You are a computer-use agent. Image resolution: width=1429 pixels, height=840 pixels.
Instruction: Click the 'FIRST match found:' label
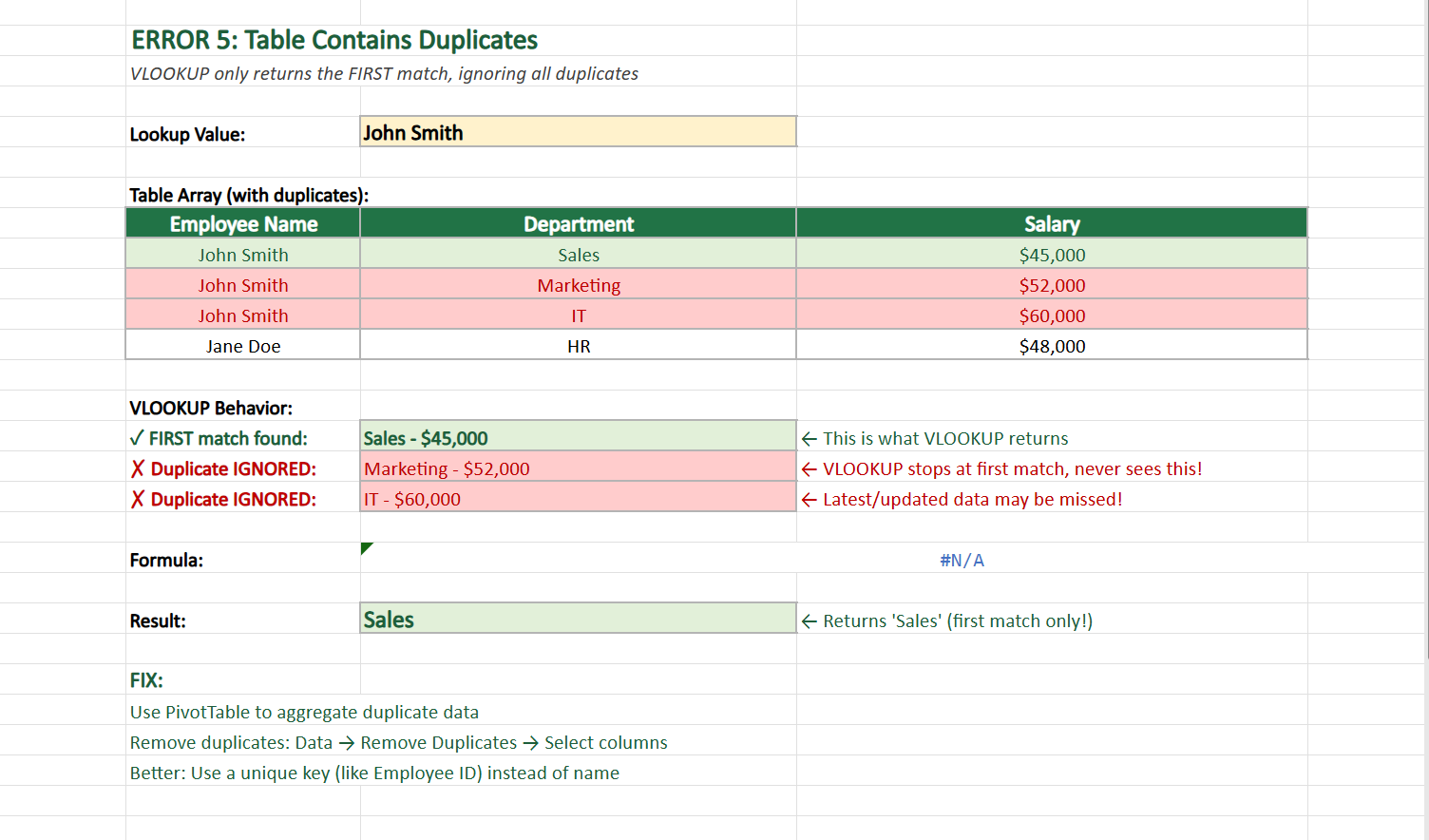click(219, 438)
